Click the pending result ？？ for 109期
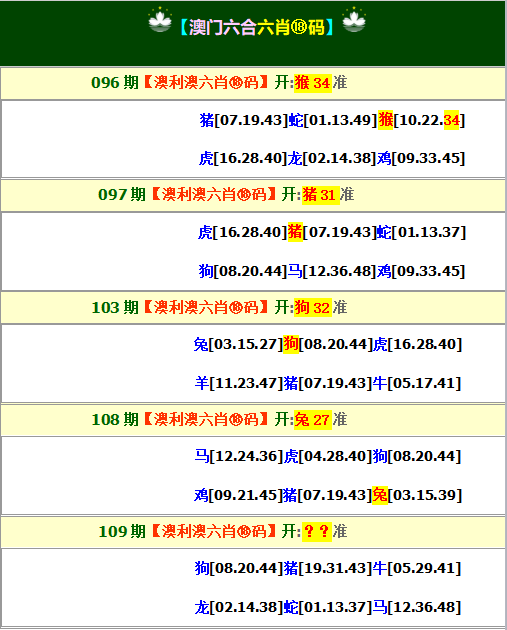The width and height of the screenshot is (507, 630). point(317,532)
